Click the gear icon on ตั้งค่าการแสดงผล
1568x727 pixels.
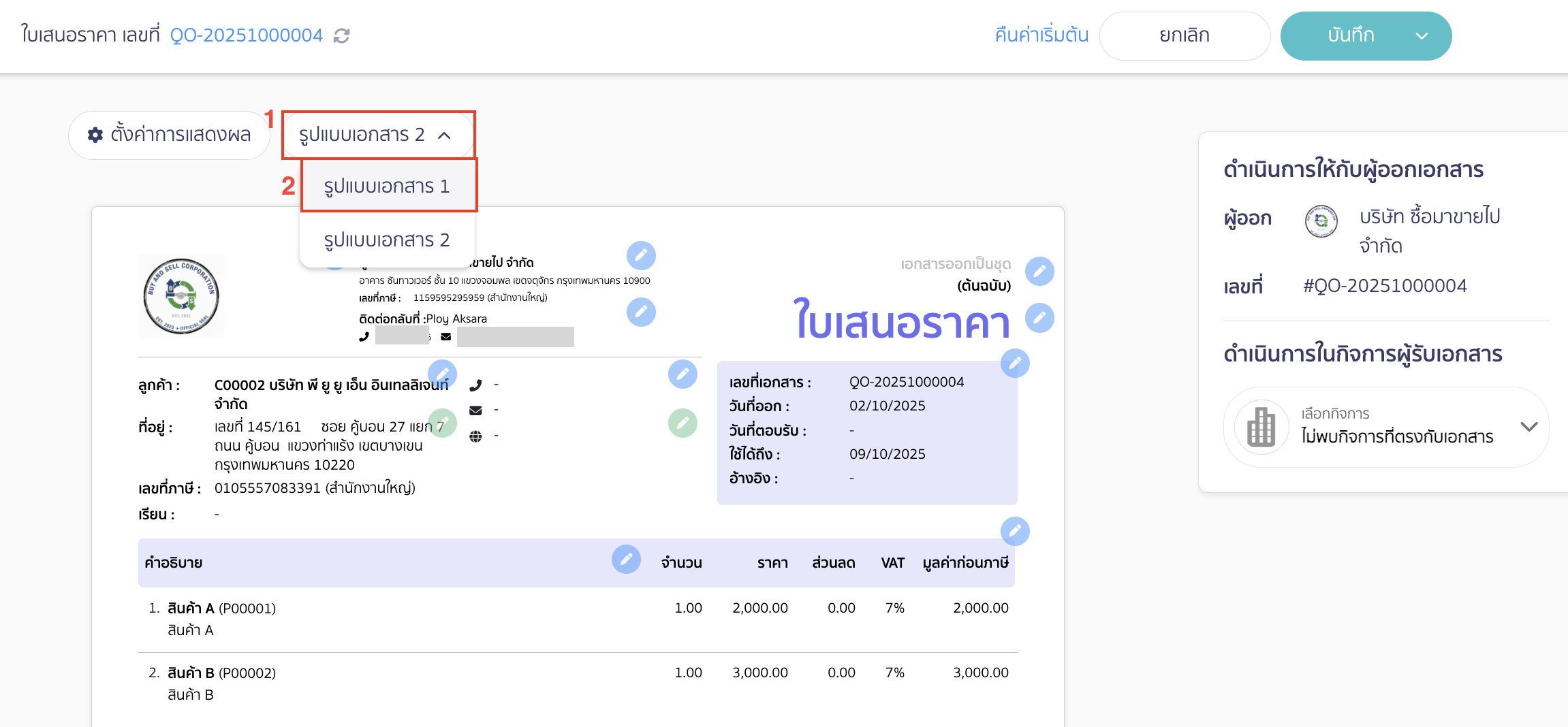95,134
